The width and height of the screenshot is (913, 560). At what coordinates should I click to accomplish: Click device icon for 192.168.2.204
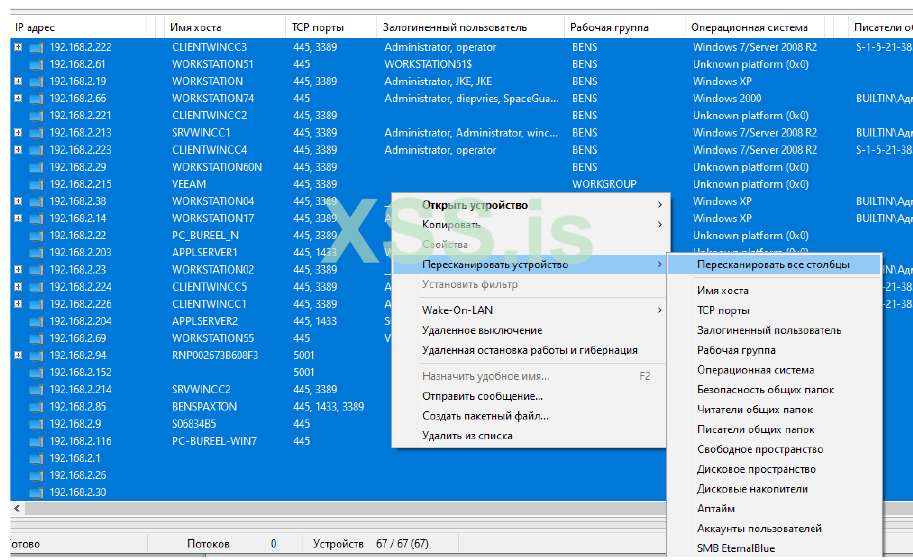pos(36,321)
